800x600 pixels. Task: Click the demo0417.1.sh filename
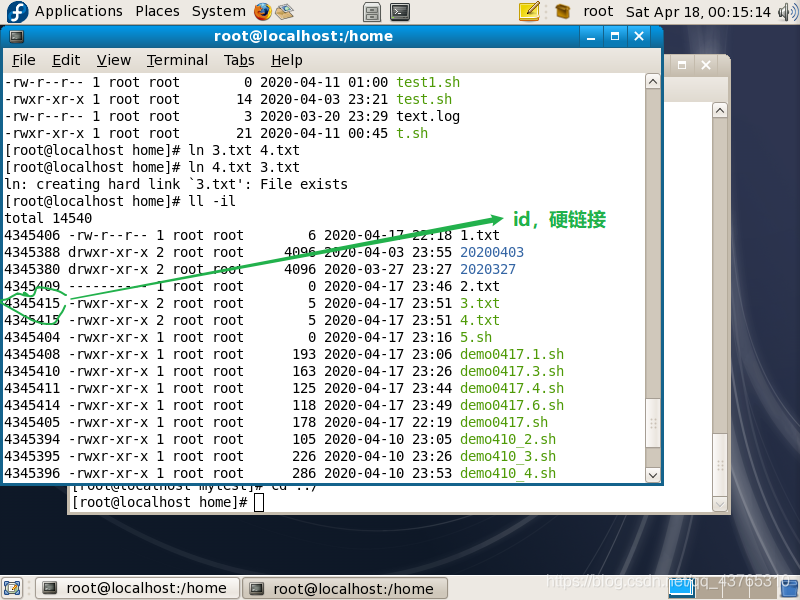512,354
